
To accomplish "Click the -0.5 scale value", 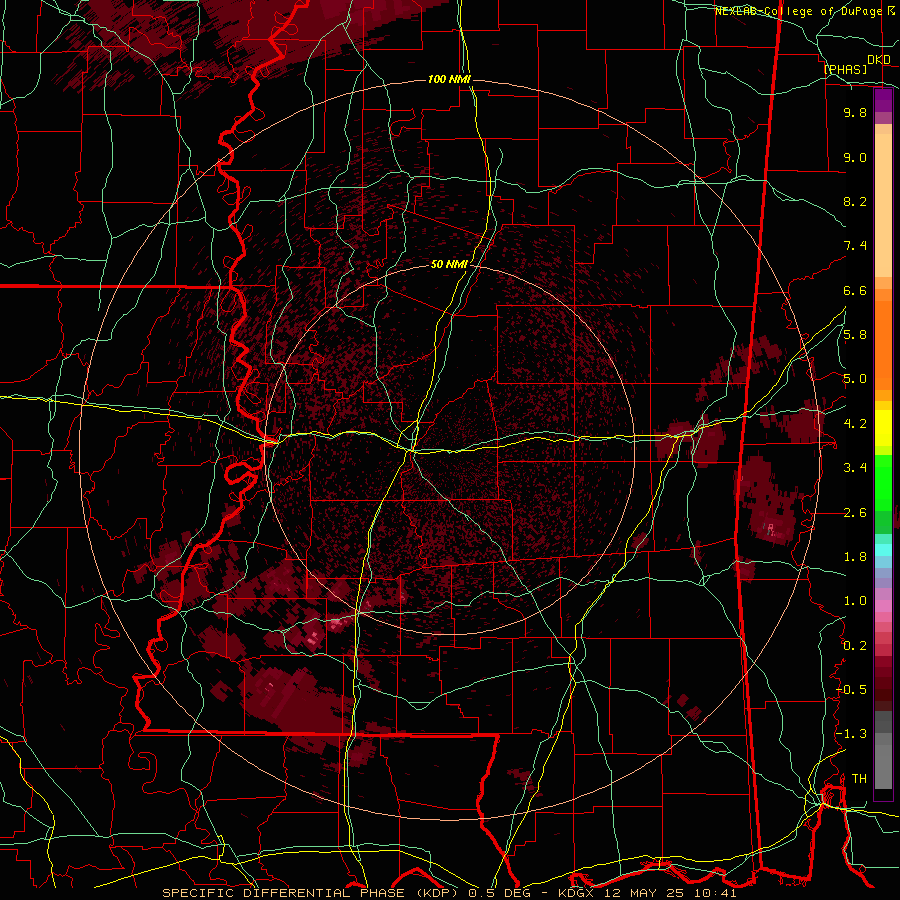I will click(x=851, y=690).
